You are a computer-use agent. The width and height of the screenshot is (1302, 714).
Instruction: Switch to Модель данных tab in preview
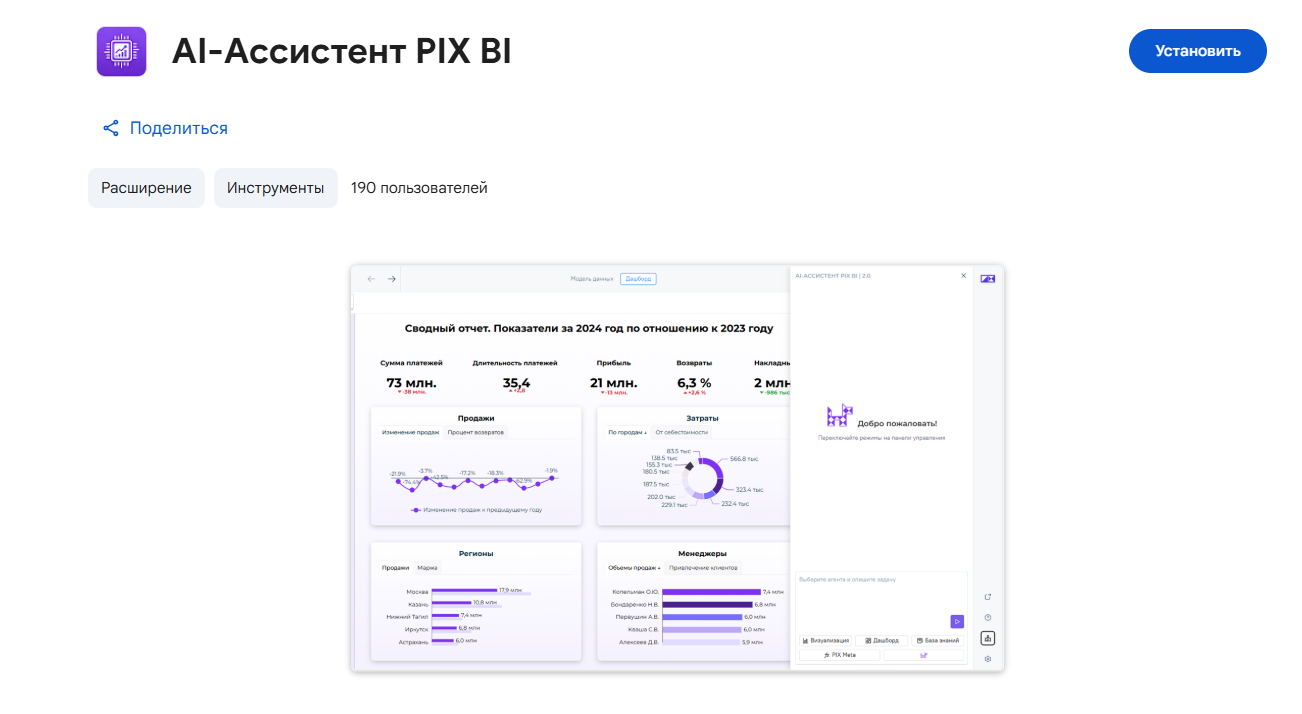591,279
